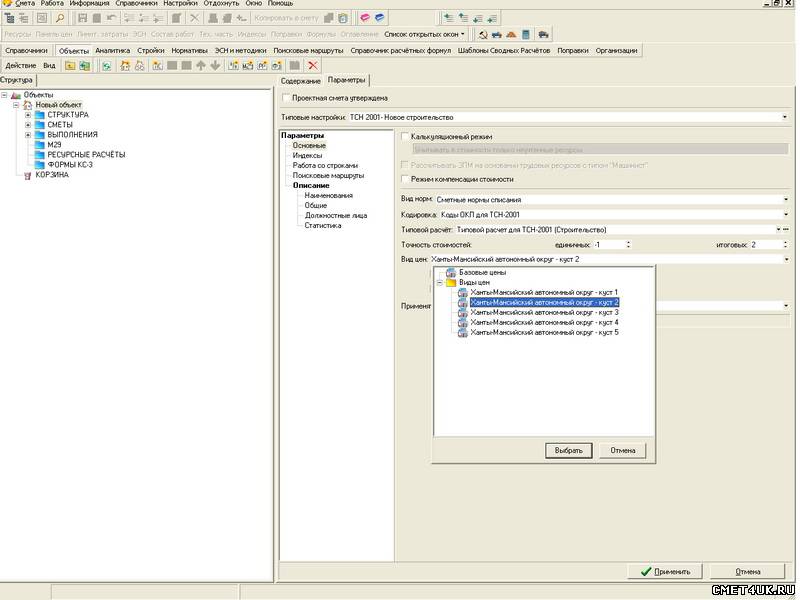
Task: Open the Типовые настройки dropdown
Action: click(x=786, y=117)
